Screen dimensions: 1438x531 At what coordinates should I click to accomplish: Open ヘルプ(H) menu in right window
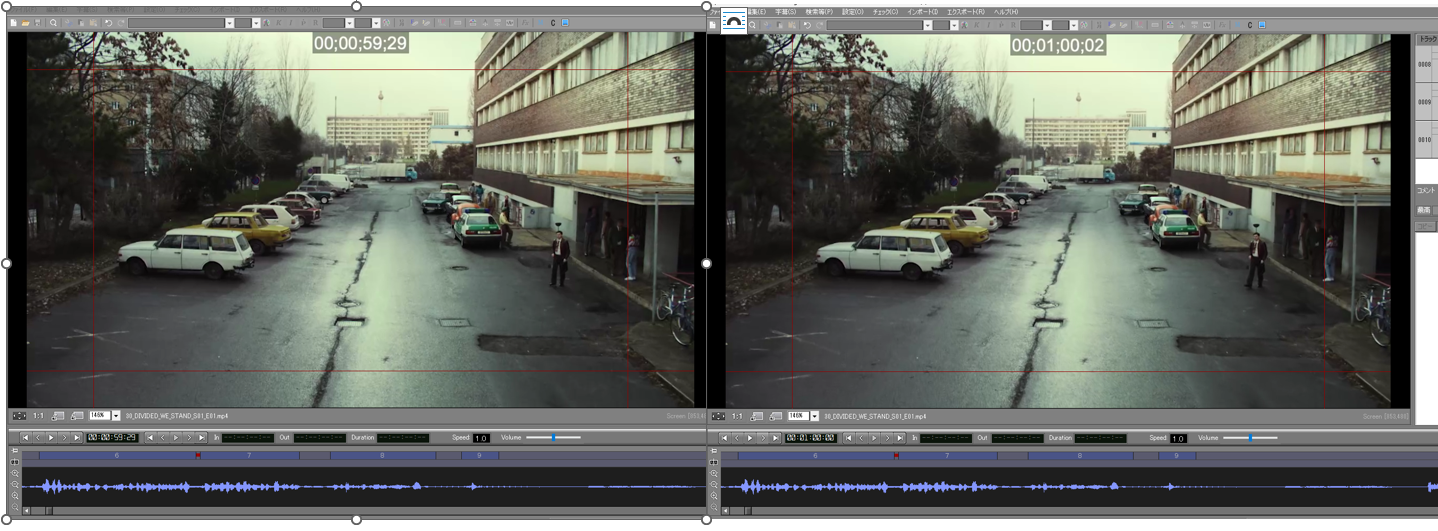(x=1005, y=12)
